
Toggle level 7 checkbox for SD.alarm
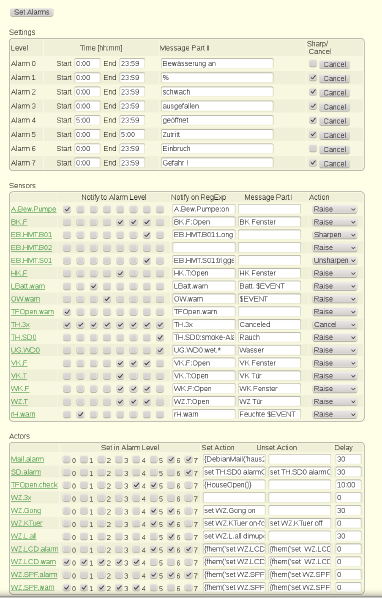coord(188,472)
